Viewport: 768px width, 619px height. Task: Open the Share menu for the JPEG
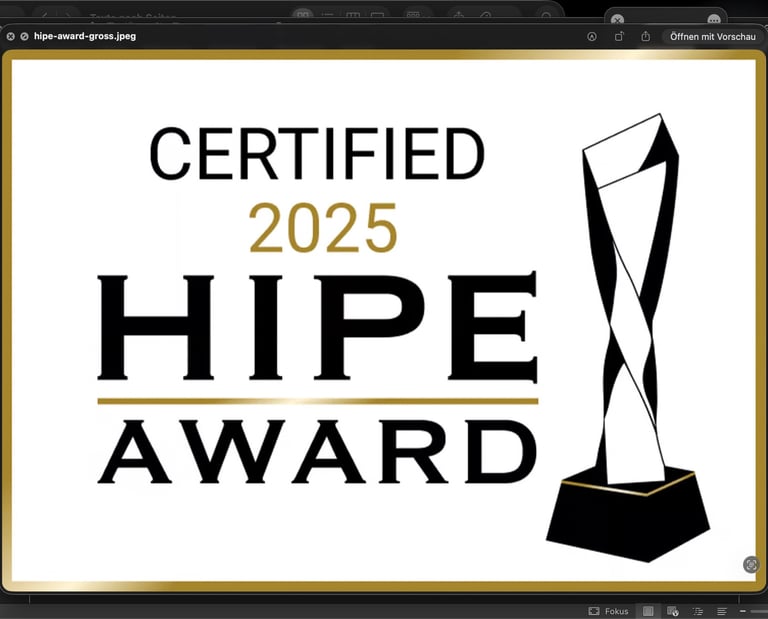646,36
